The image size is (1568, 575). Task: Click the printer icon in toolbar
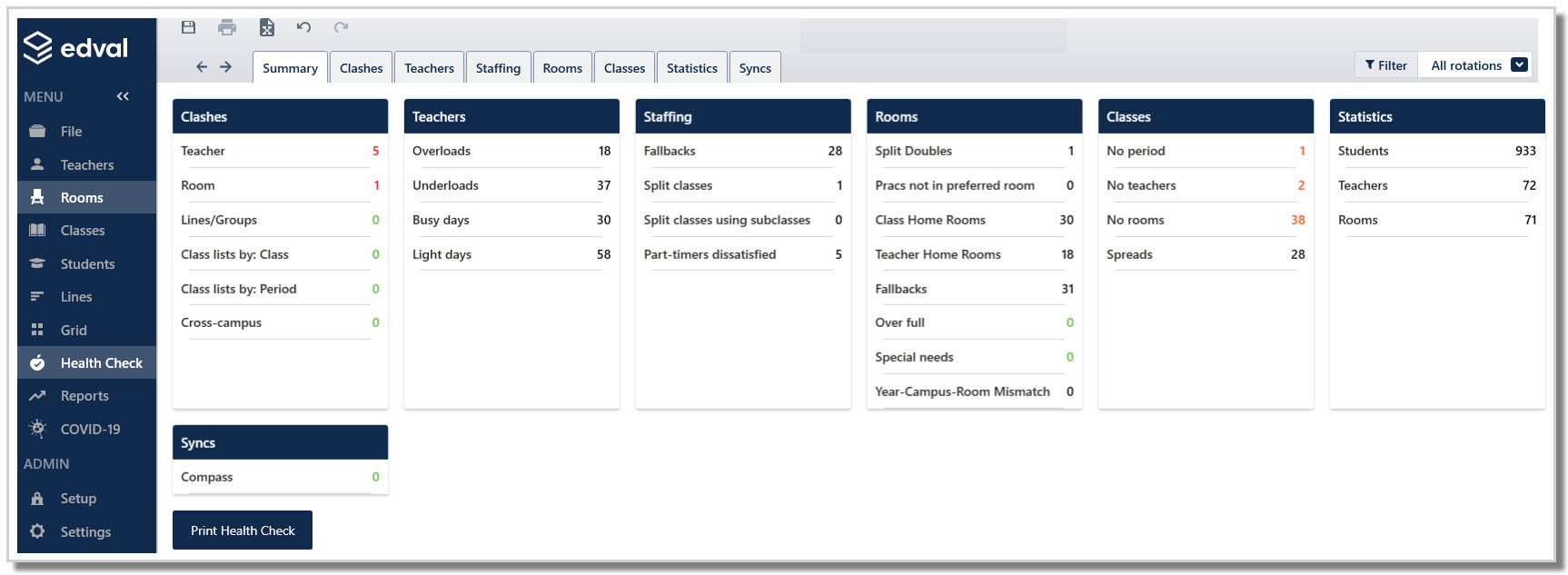[227, 27]
